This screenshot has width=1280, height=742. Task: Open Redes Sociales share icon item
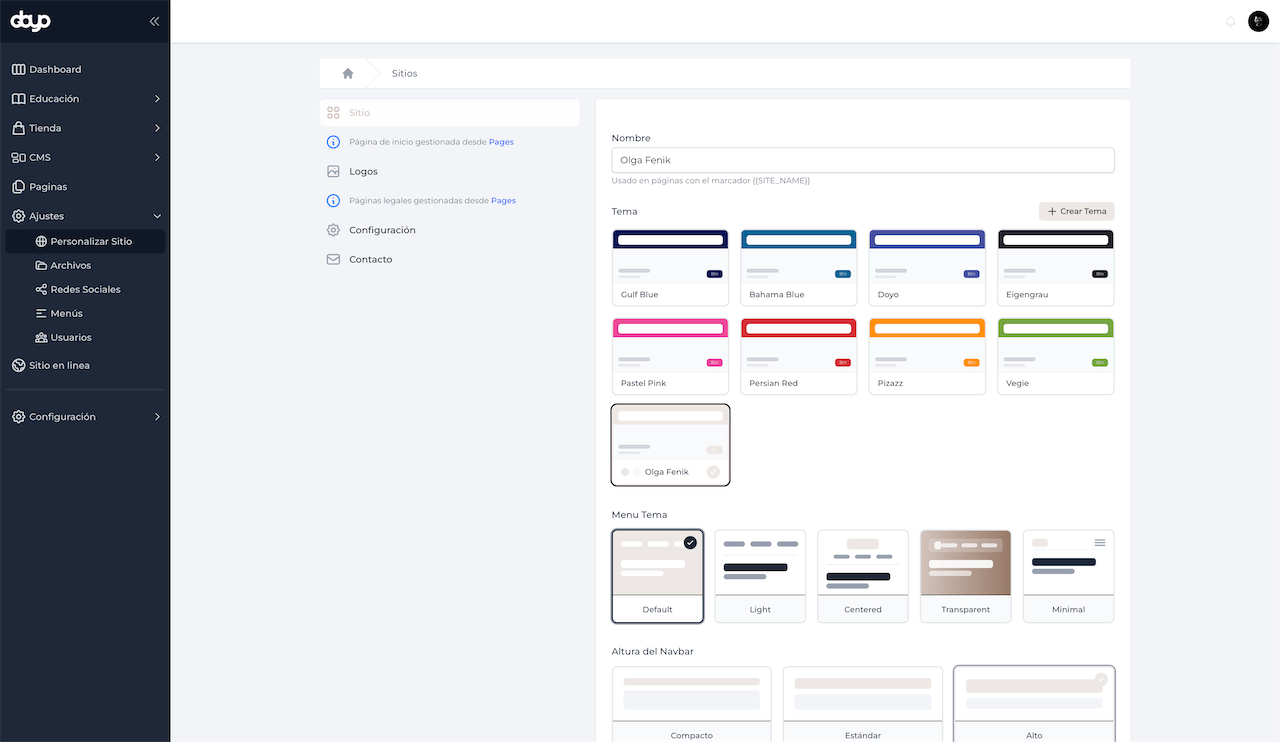pos(41,290)
